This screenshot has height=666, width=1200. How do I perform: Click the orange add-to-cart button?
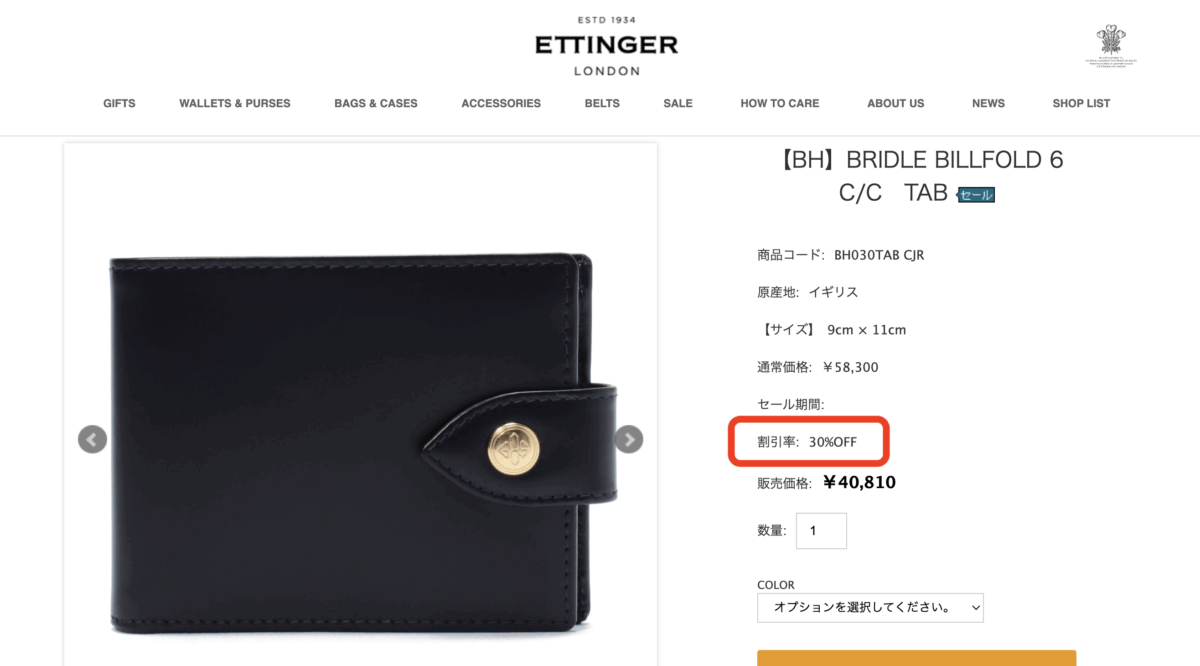point(916,658)
